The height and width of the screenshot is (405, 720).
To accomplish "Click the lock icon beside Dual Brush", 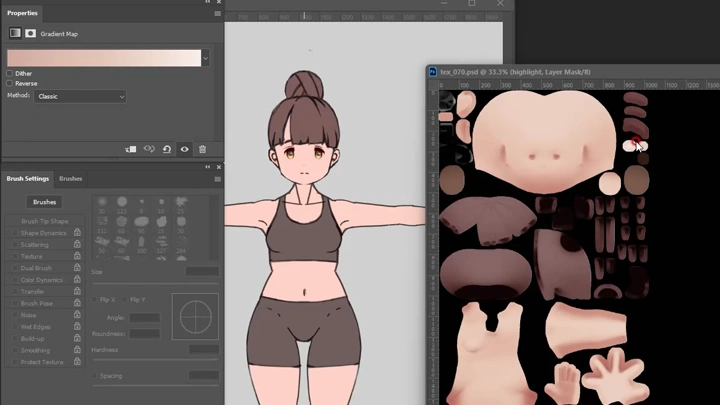I will [77, 268].
